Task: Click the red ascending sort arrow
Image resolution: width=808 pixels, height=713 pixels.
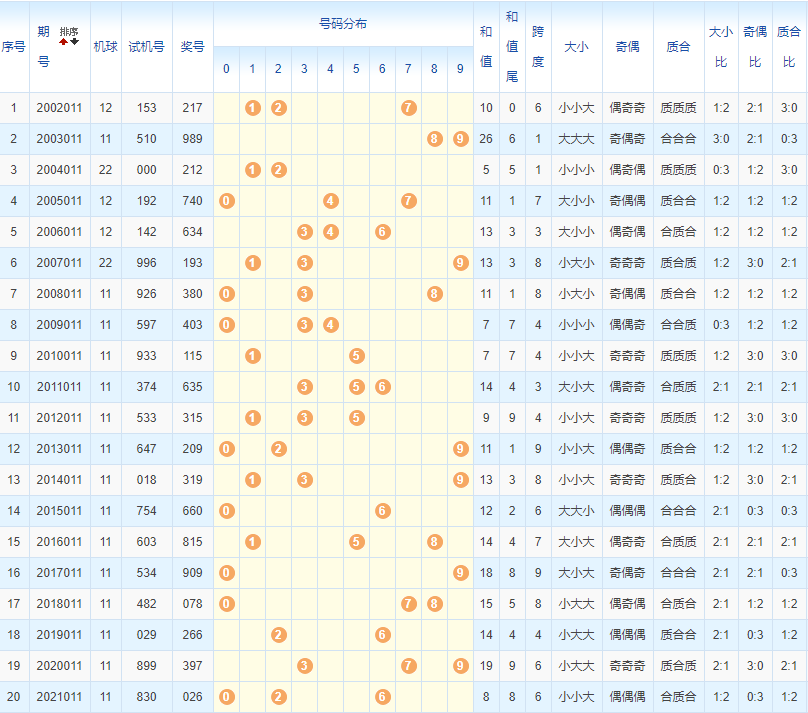Action: (63, 42)
